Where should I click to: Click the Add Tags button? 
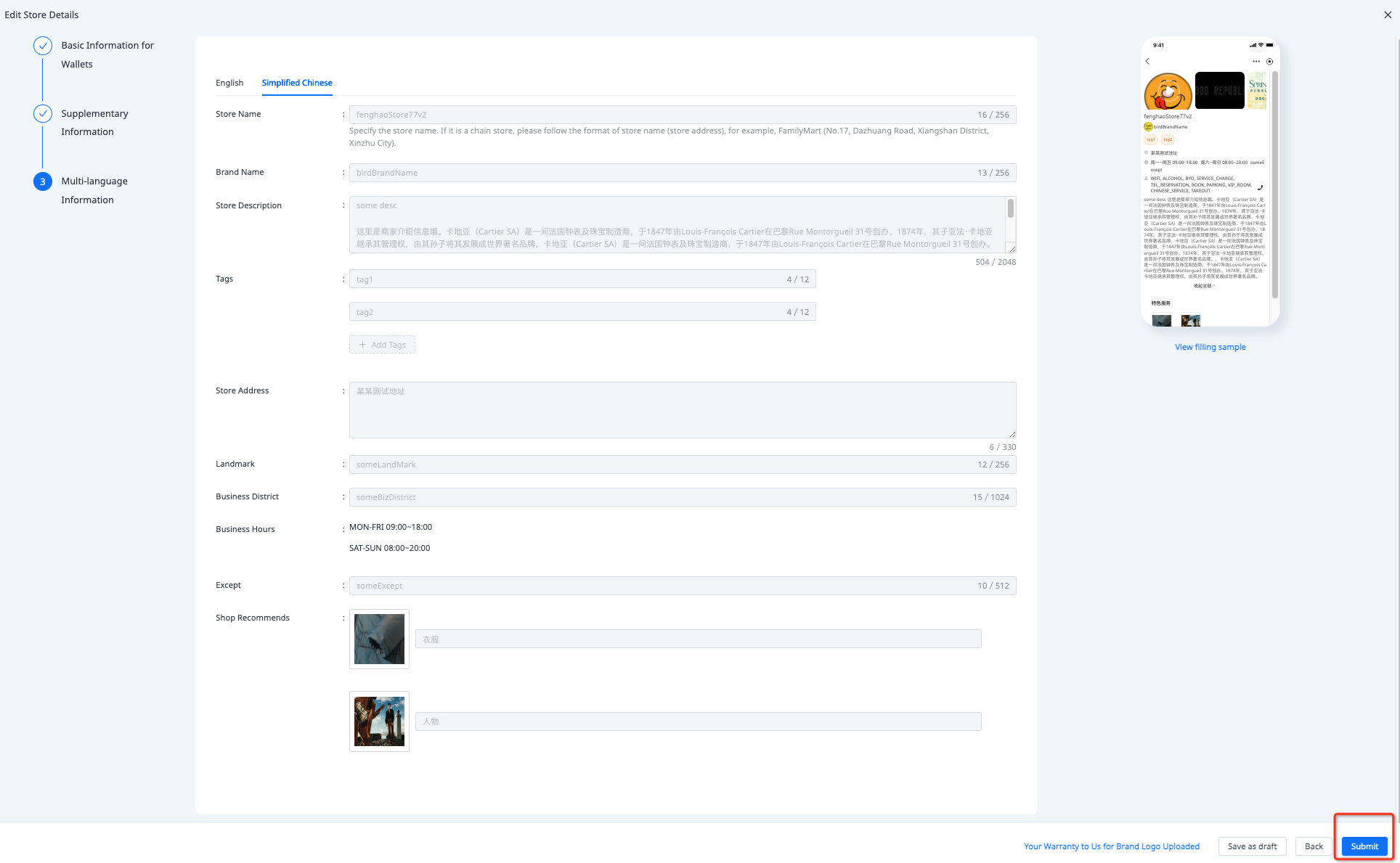(382, 345)
